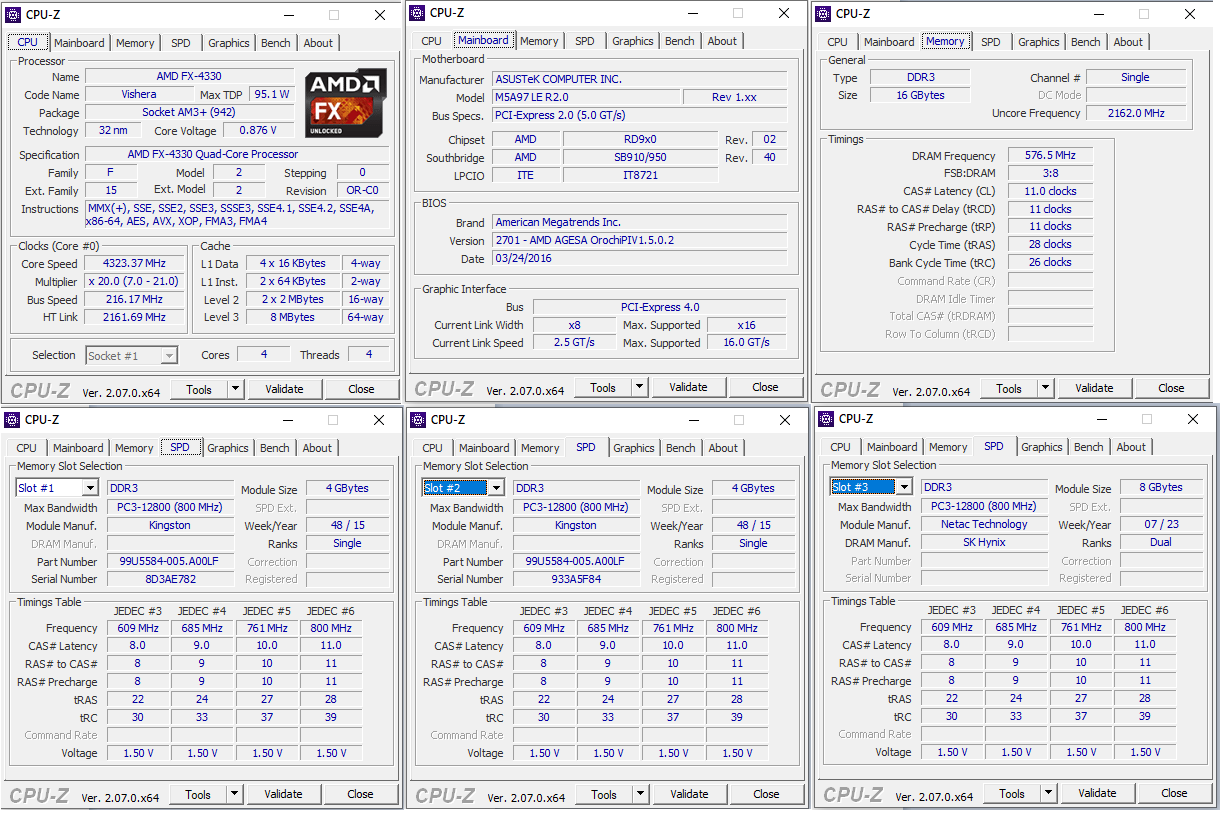Screen dimensions: 1222x813
Task: Click CPU-Z title icon in the Slot #3 window
Action: click(827, 419)
